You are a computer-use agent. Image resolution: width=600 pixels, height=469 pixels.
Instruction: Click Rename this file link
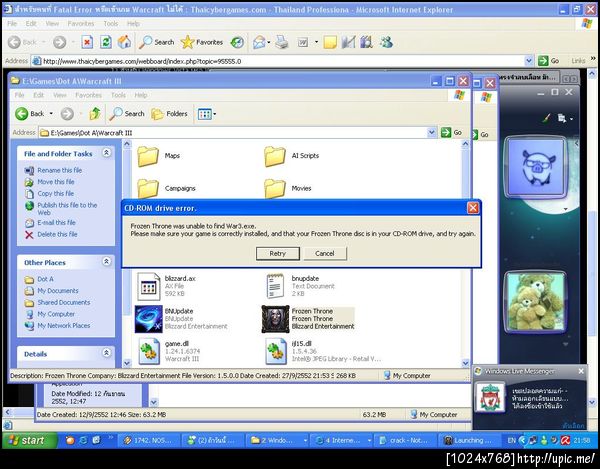(x=59, y=170)
